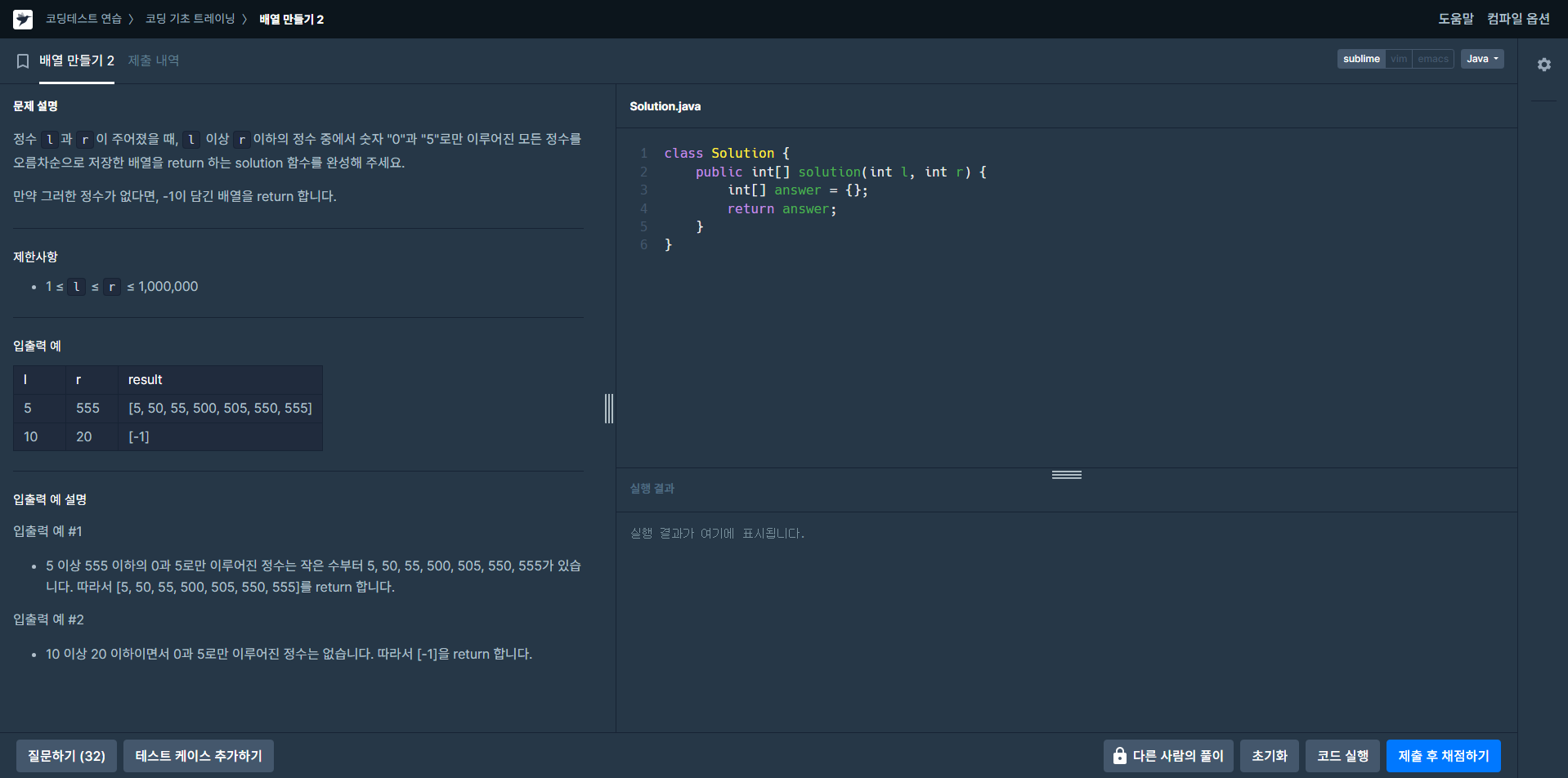This screenshot has height=778, width=1568.
Task: Click the 실행 결과 heading
Action: [x=652, y=489]
